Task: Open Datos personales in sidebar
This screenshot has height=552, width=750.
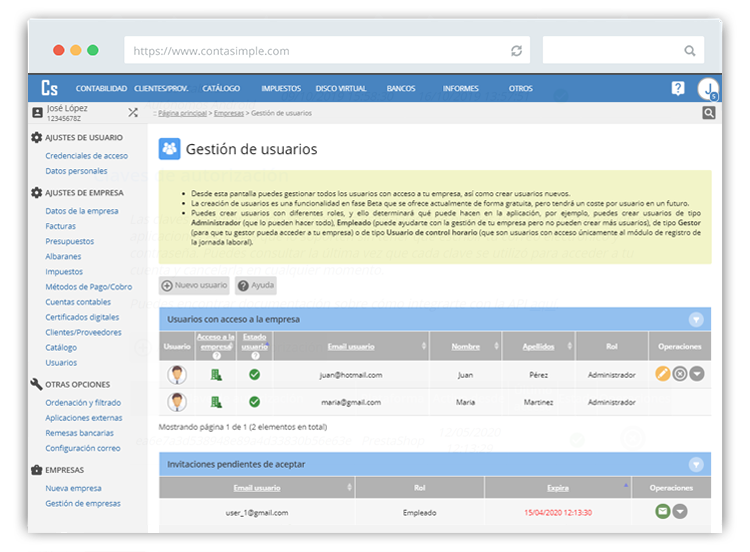Action: coord(76,171)
